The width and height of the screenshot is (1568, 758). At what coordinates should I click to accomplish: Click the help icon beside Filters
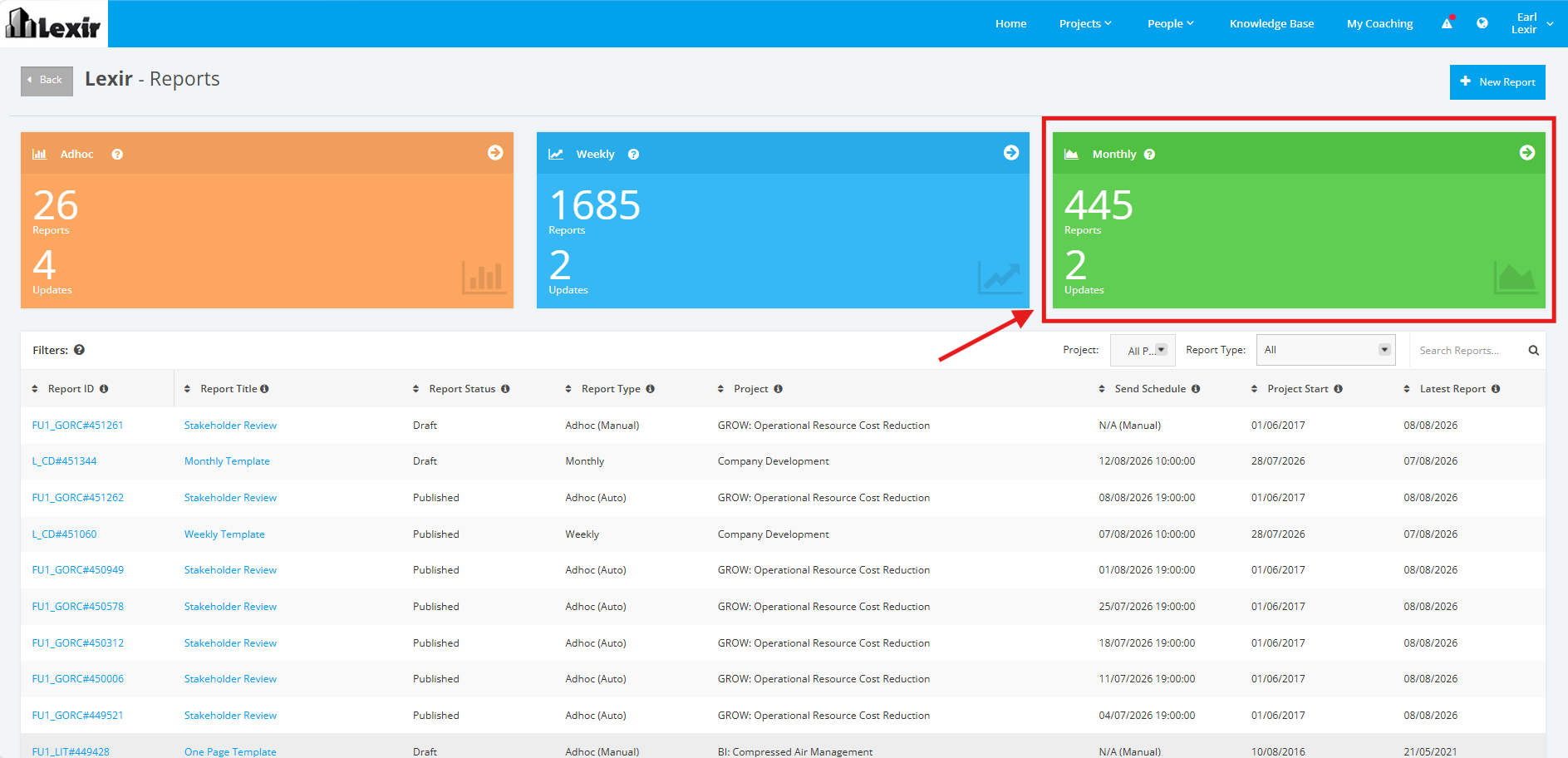pyautogui.click(x=79, y=350)
